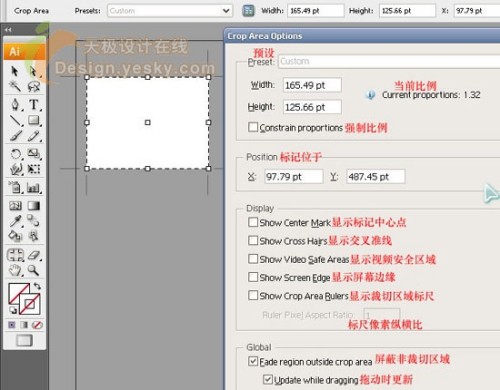Click the Height field in Crop Area Options
Viewport: 500px width, 390px height.
click(312, 107)
